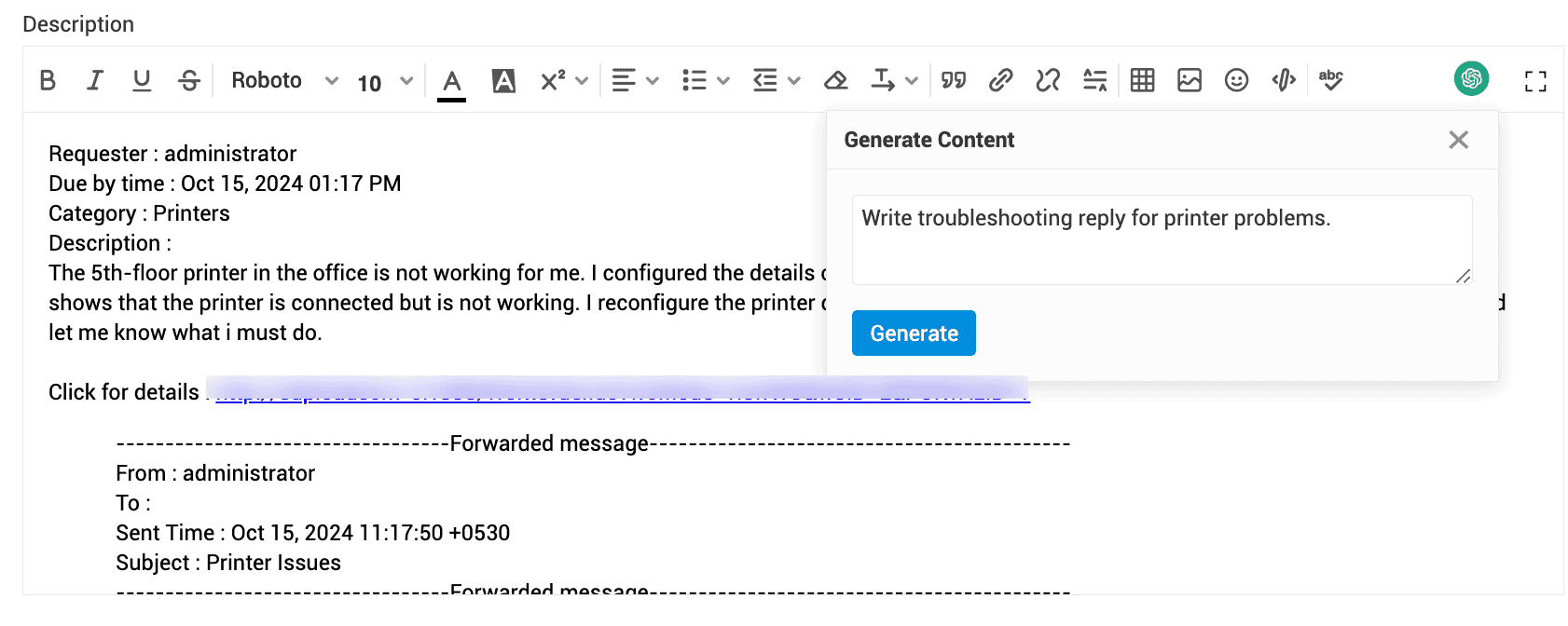Click the 'Generate Content' panel title
This screenshot has height=626, width=1568.
pos(929,140)
